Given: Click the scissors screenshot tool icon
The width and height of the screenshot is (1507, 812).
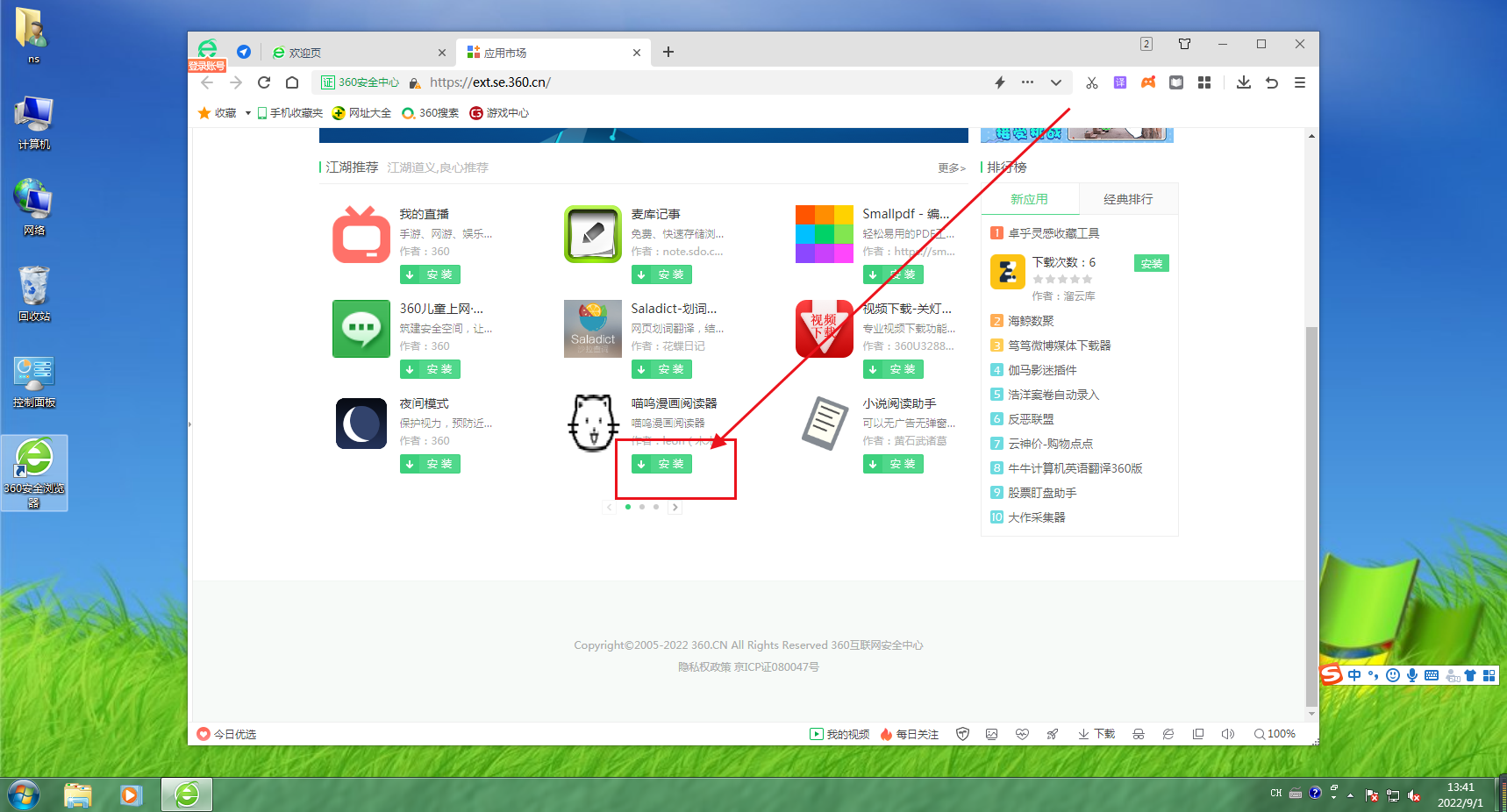Looking at the screenshot, I should click(1092, 82).
